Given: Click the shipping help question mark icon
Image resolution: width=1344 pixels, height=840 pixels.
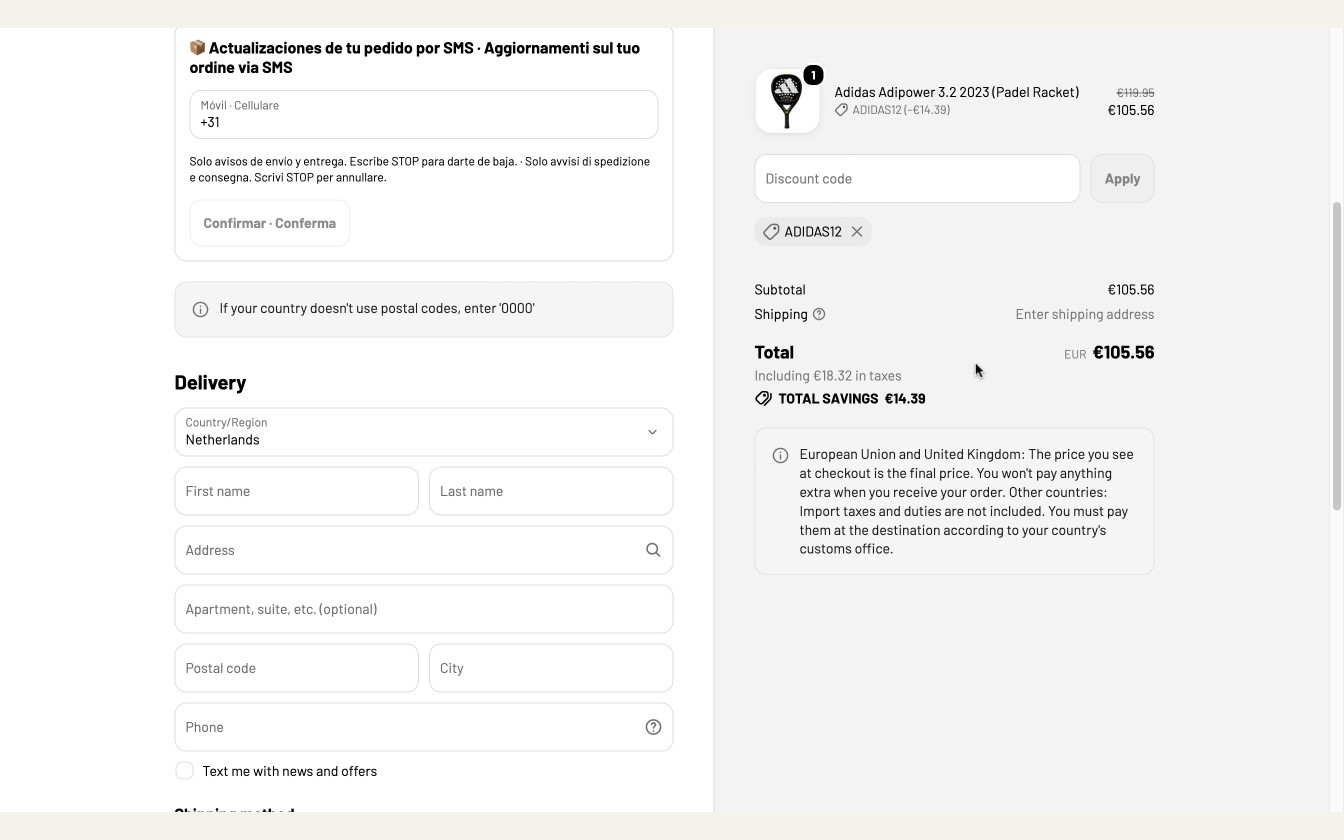Looking at the screenshot, I should click(x=819, y=314).
